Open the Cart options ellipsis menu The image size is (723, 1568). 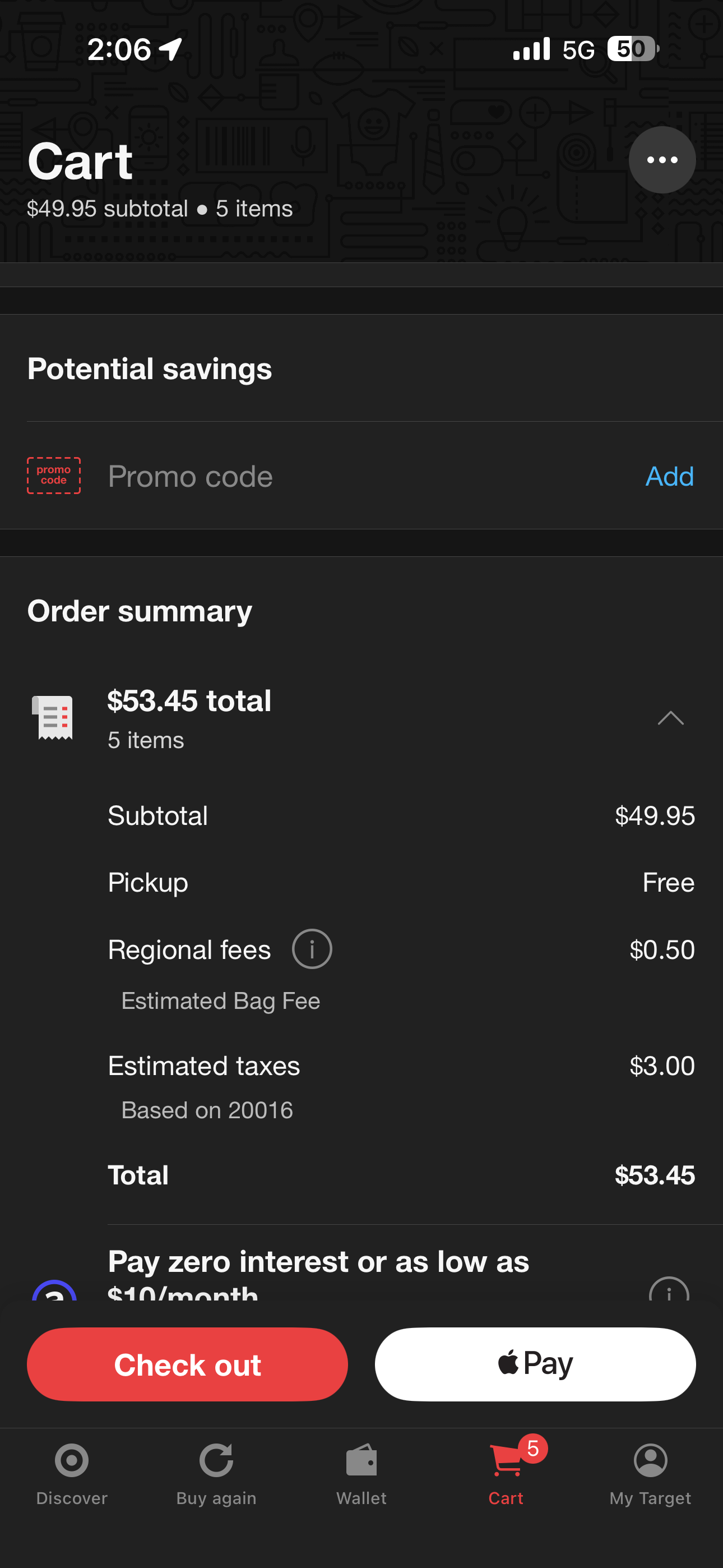tap(661, 159)
